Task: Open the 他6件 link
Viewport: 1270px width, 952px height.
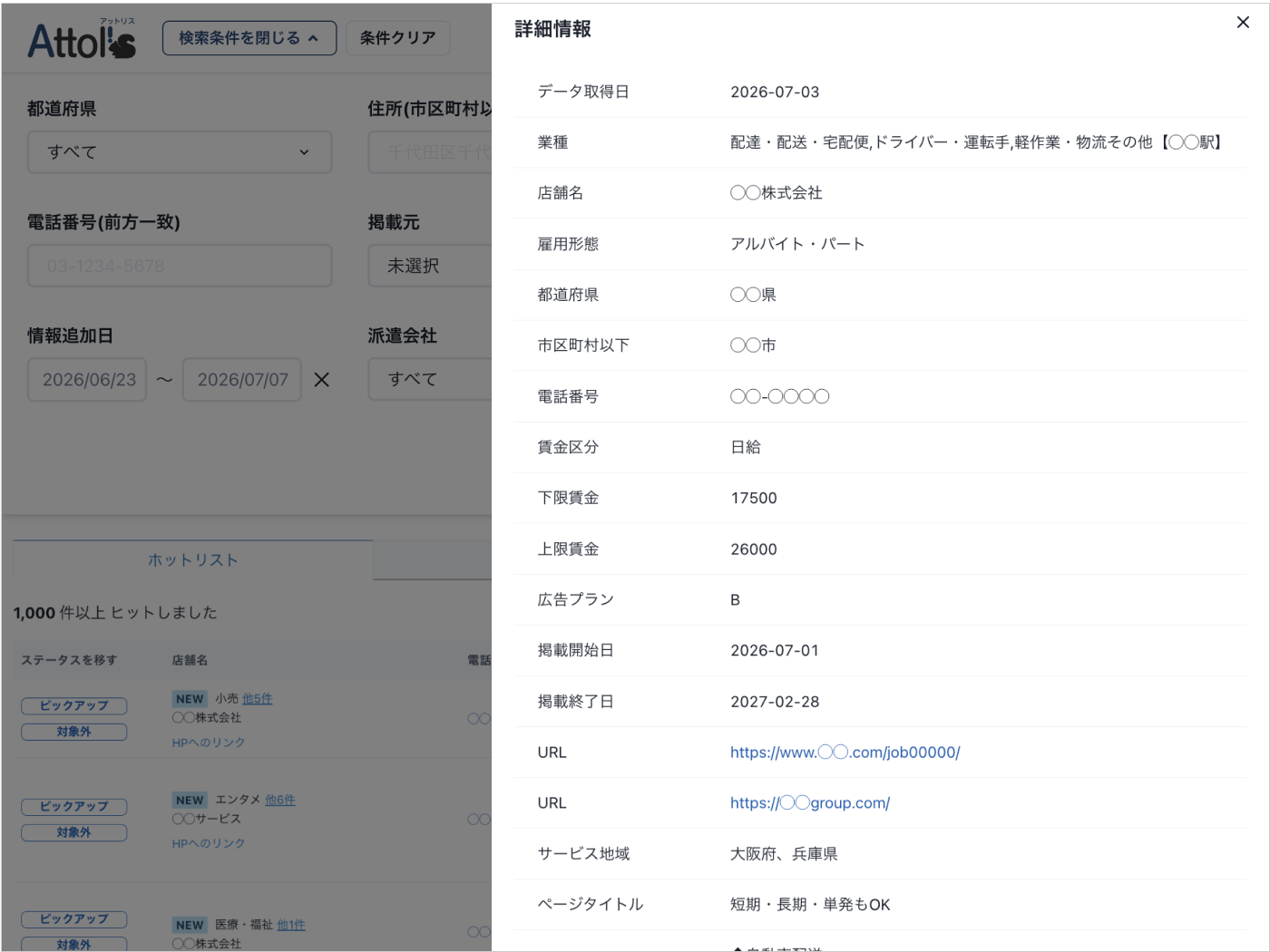Action: (x=280, y=800)
